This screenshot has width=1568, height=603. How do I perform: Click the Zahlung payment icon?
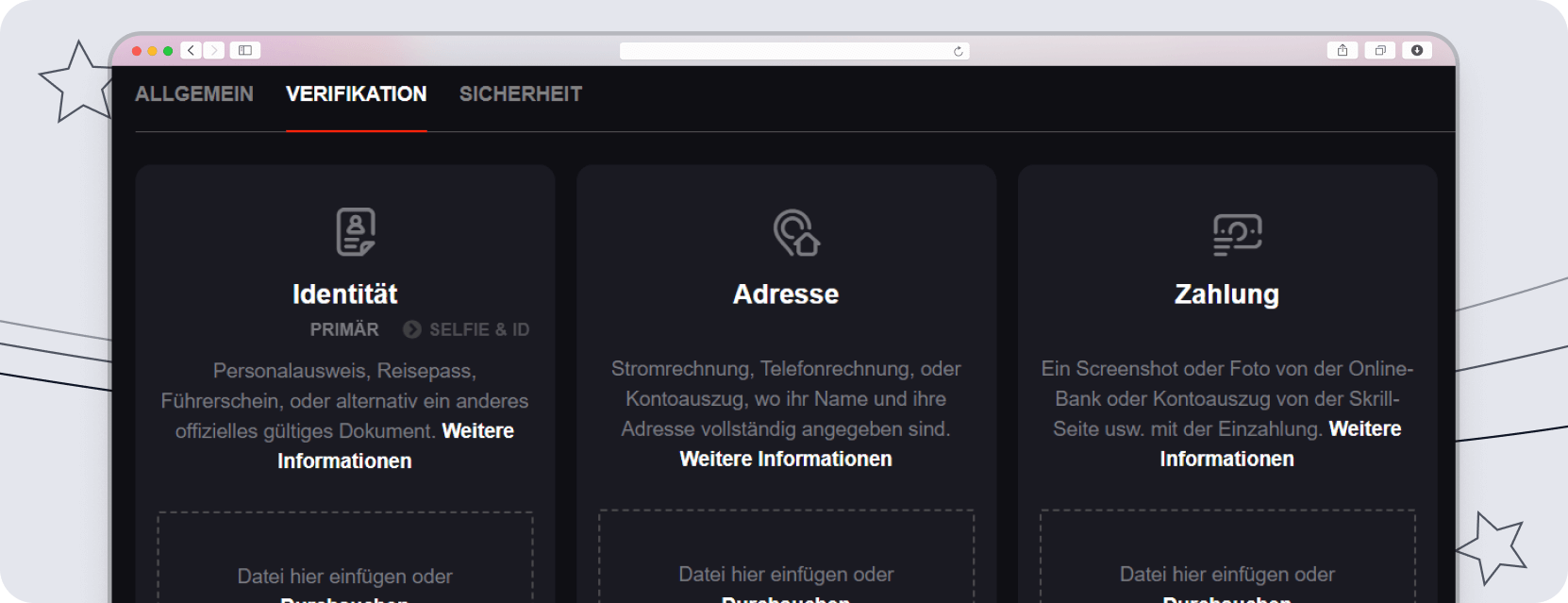pos(1237,234)
